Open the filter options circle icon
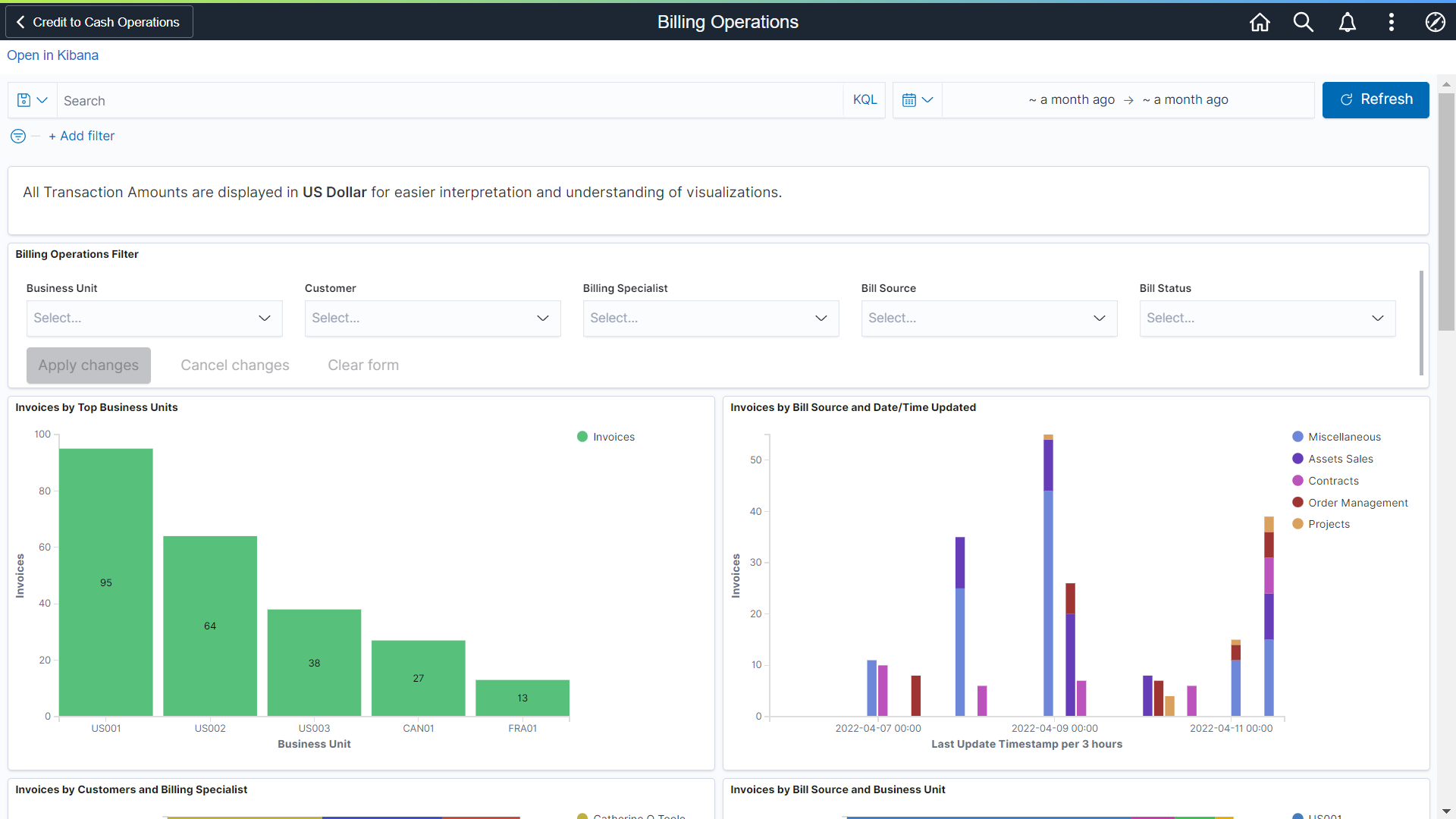1456x819 pixels. tap(18, 136)
